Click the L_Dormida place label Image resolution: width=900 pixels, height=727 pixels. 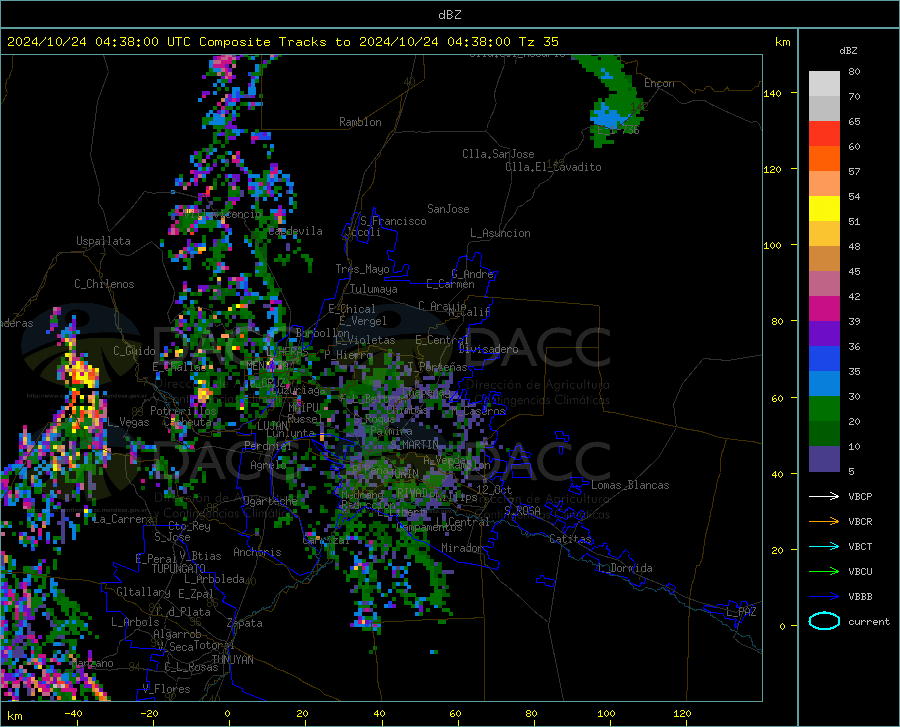624,568
